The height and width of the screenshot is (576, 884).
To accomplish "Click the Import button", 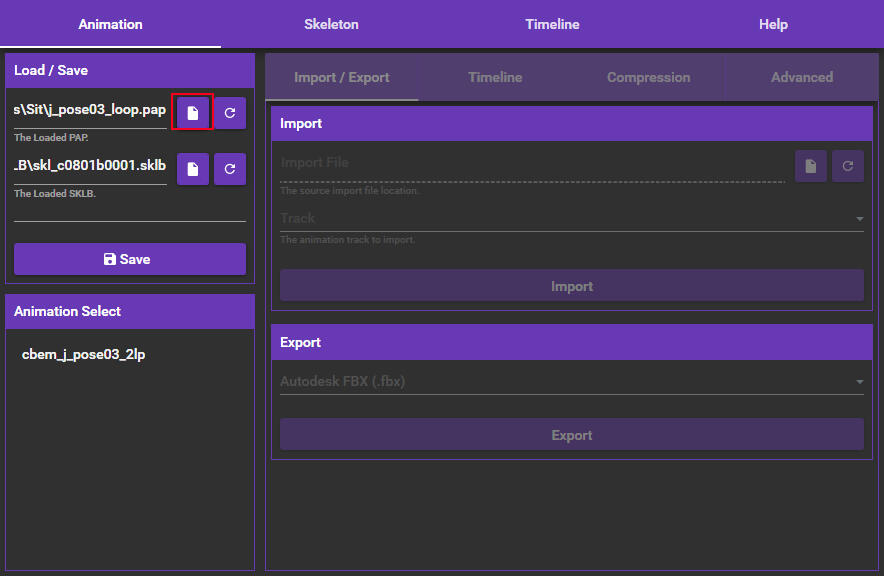I will 571,286.
